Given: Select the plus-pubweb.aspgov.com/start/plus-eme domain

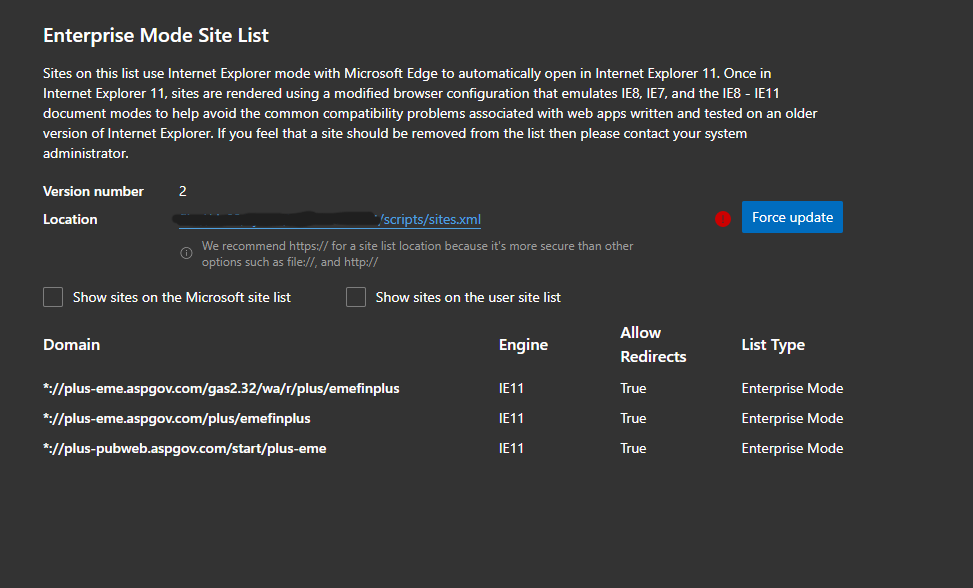Looking at the screenshot, I should pyautogui.click(x=185, y=448).
